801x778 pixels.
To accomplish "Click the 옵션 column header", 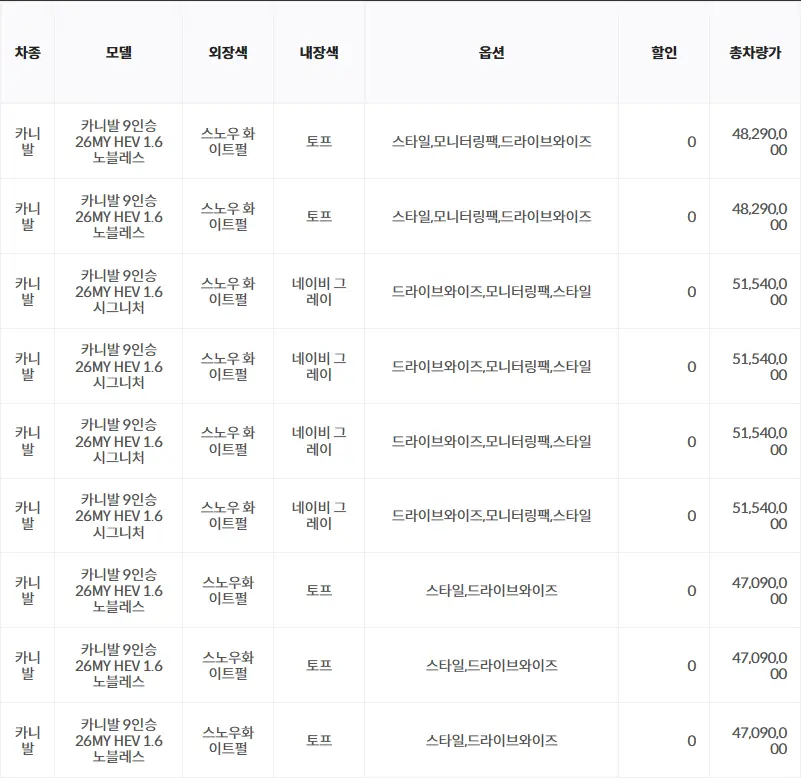I will [x=491, y=53].
